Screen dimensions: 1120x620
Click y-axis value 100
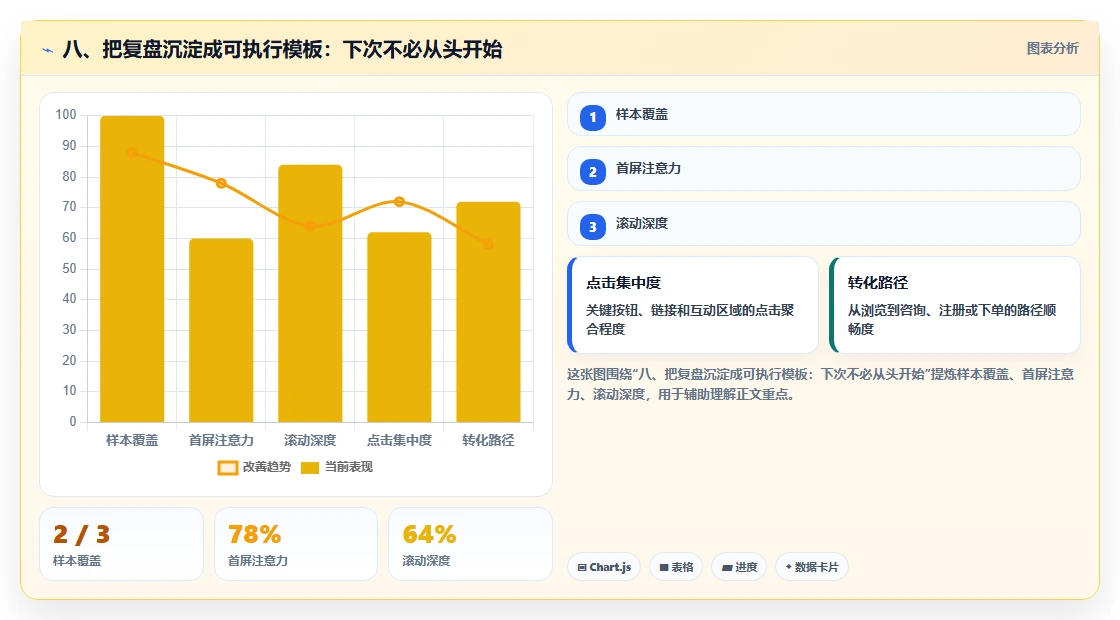click(66, 115)
